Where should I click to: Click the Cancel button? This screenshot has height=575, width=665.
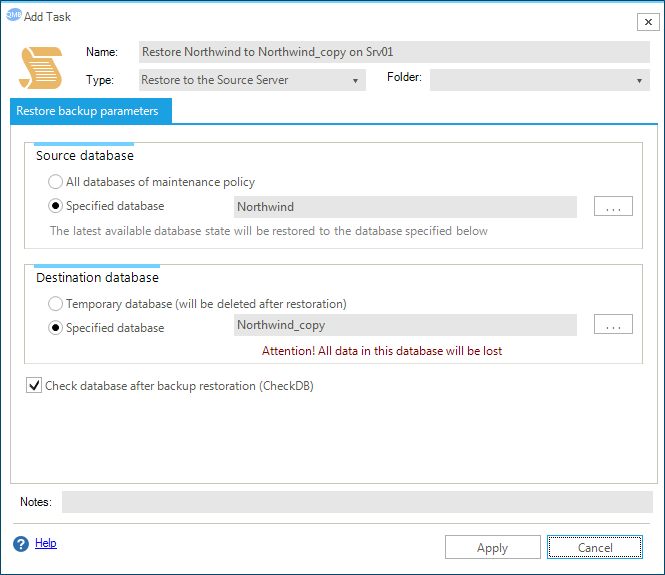(595, 547)
